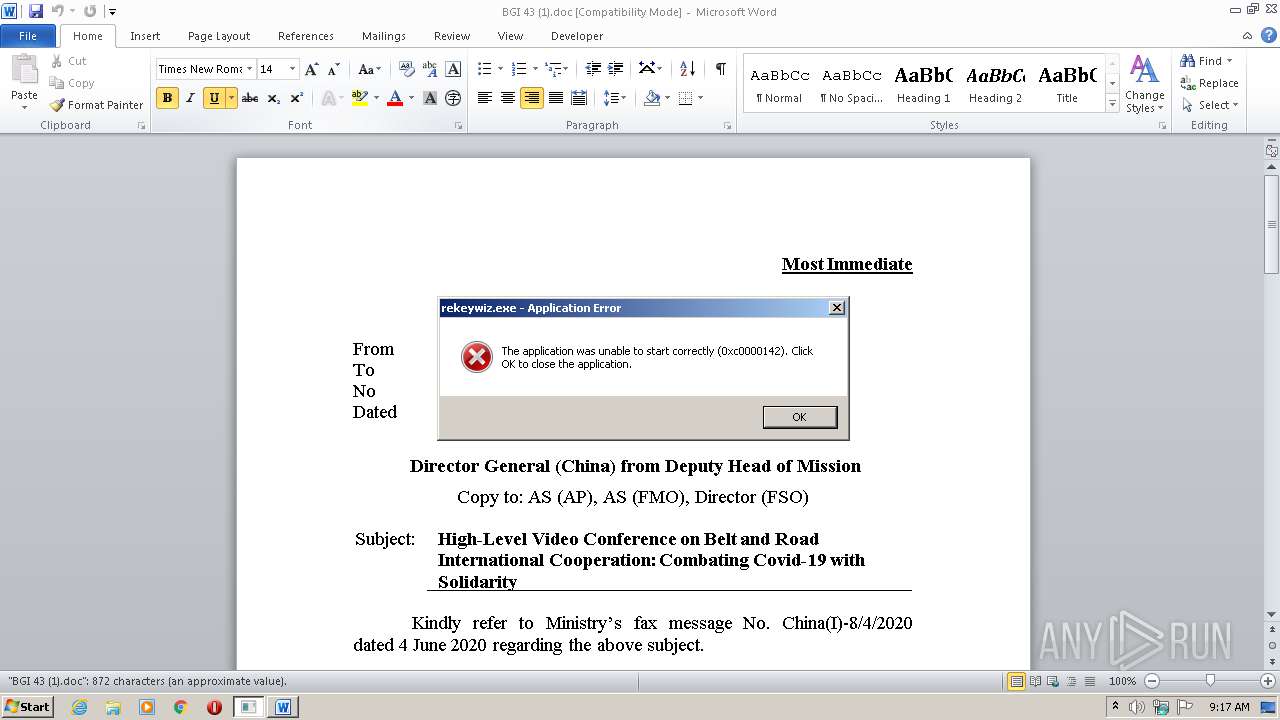Click the Bullets list icon
The image size is (1280, 720).
coord(484,69)
